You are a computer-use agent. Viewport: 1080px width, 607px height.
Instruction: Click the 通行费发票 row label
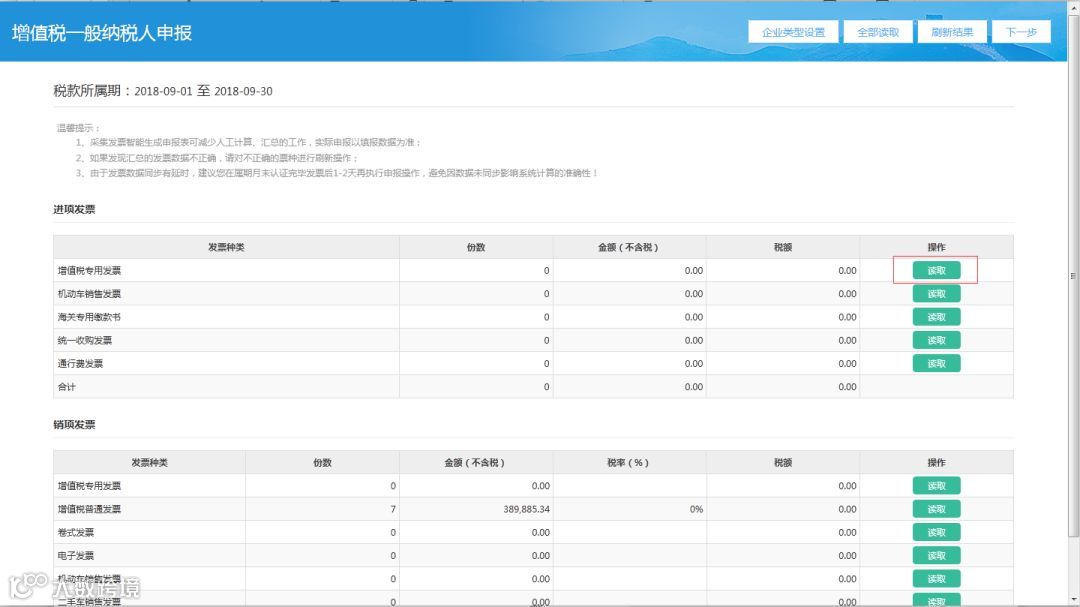(80, 364)
